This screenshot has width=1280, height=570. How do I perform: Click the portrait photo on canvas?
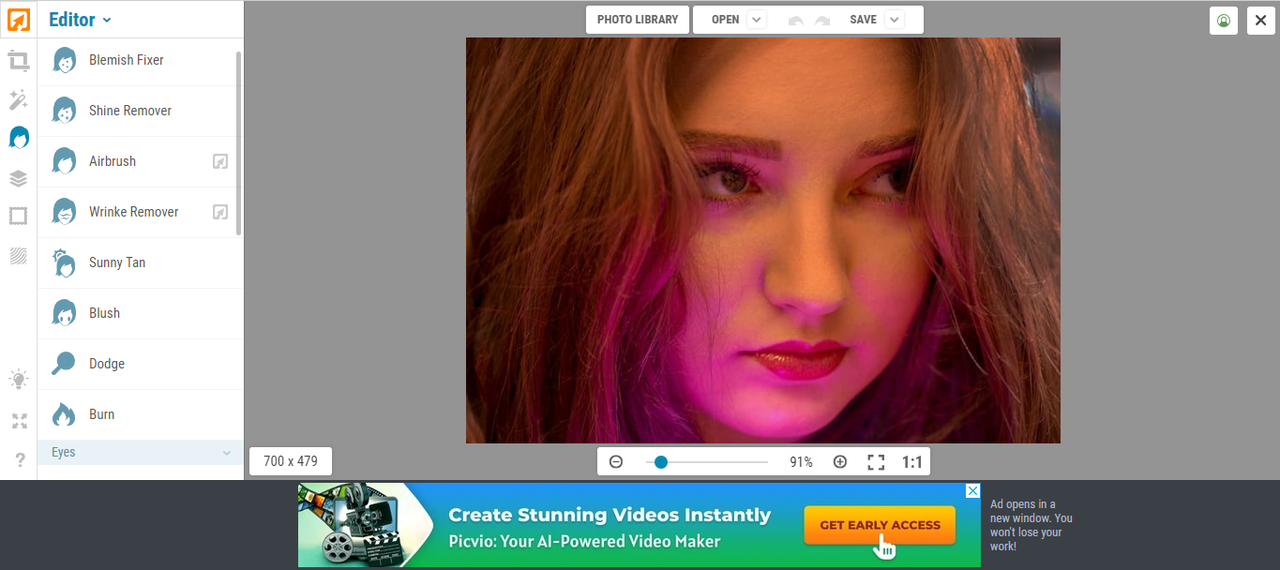[x=763, y=241]
